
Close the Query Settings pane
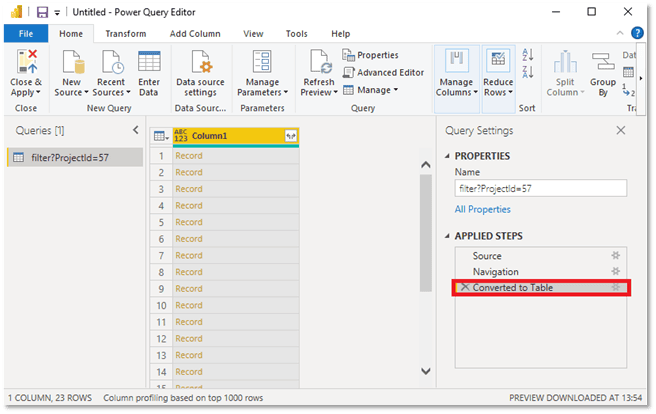[620, 130]
